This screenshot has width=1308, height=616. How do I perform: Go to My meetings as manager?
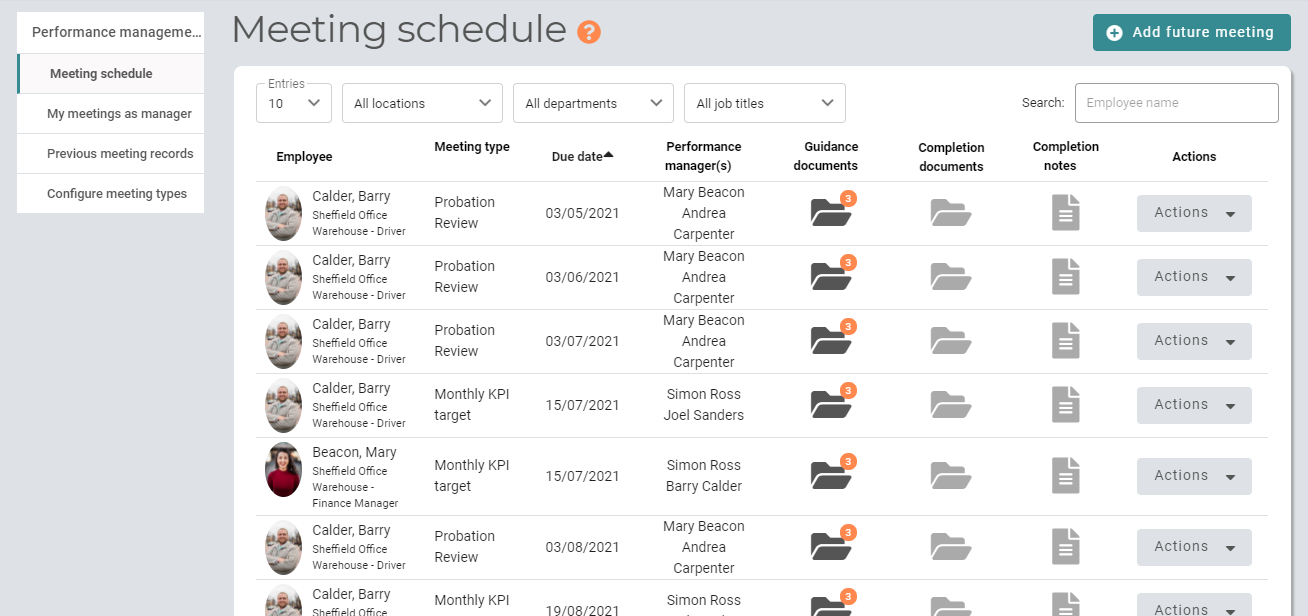click(111, 113)
